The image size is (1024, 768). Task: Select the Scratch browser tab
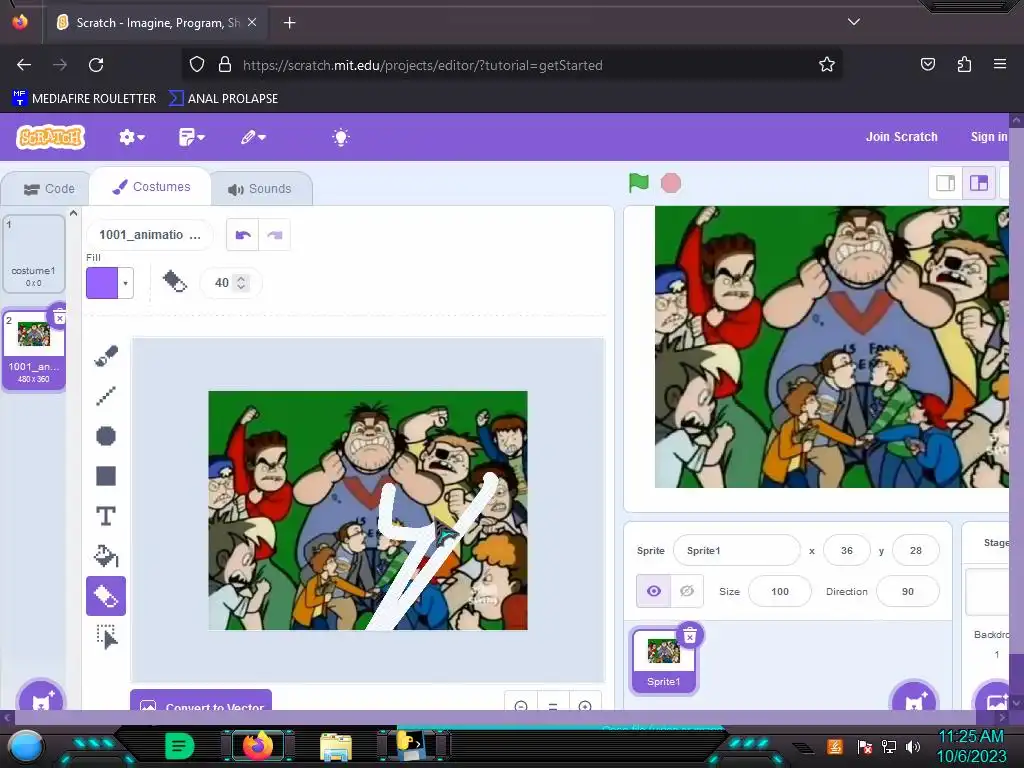point(157,23)
